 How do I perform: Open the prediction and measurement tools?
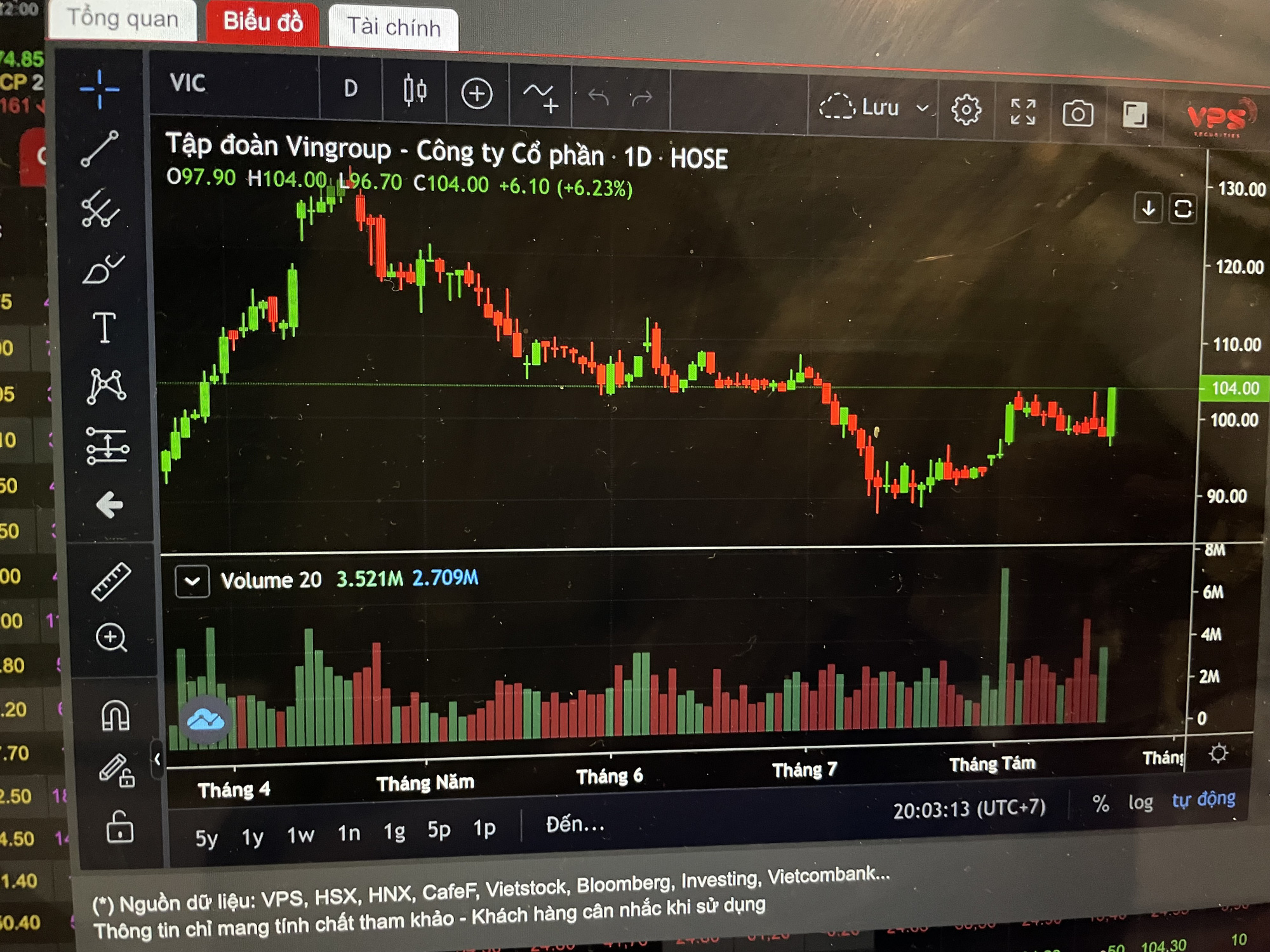point(107,446)
